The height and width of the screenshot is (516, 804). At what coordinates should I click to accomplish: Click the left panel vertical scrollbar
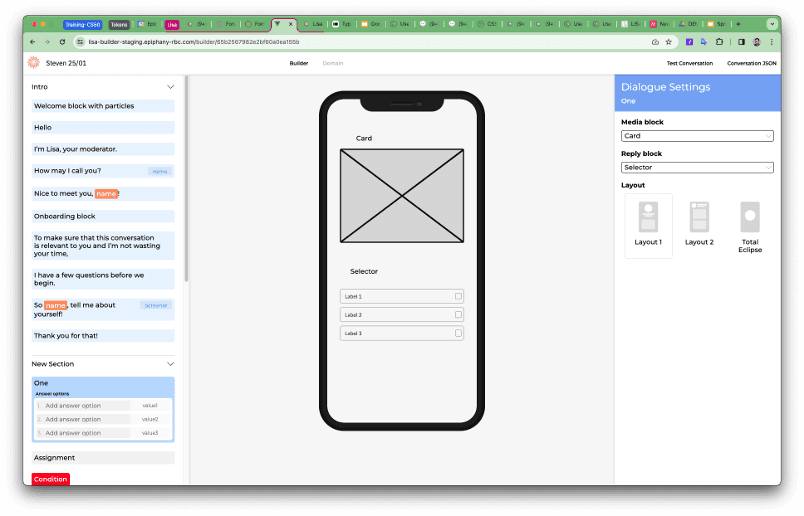(x=186, y=178)
